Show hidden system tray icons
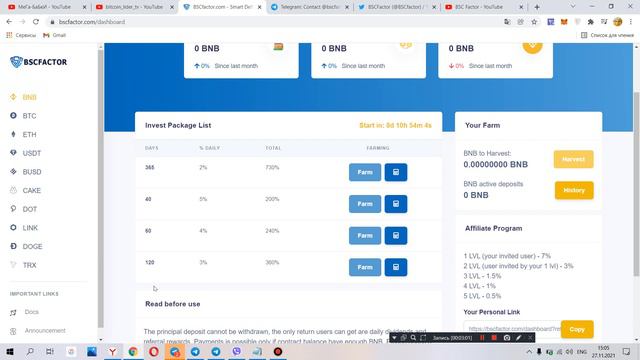 click(529, 351)
